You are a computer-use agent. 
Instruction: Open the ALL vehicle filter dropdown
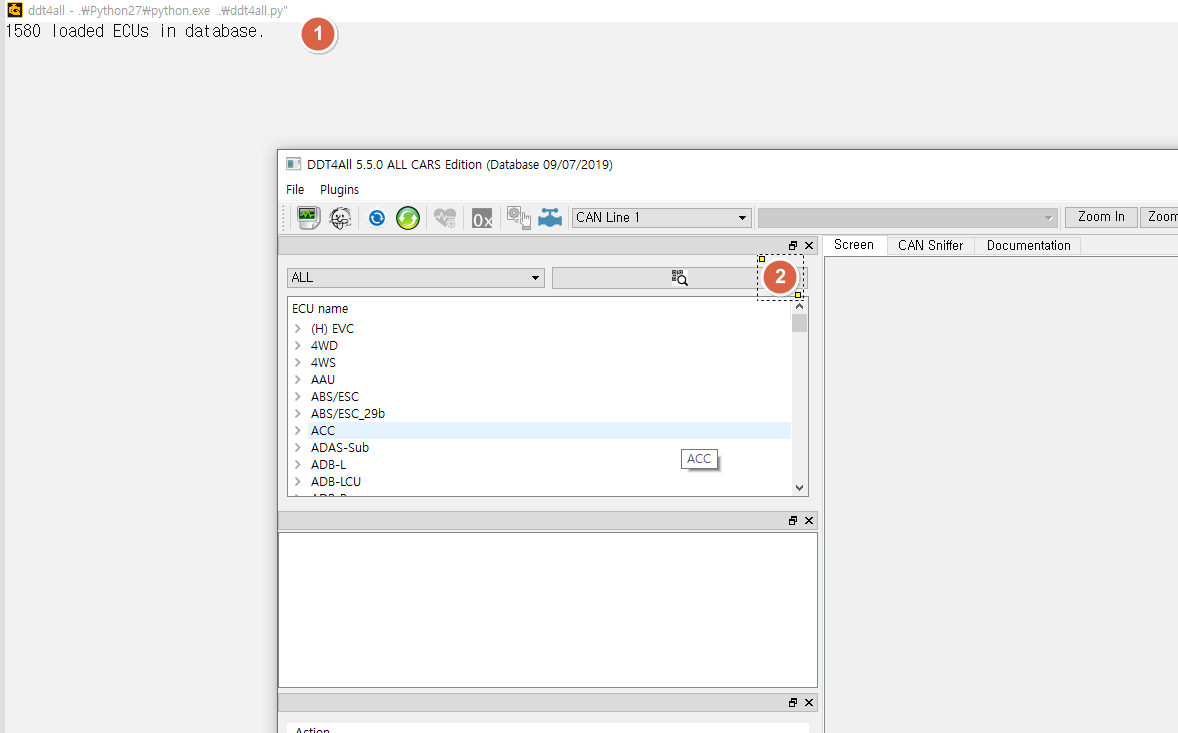click(415, 278)
